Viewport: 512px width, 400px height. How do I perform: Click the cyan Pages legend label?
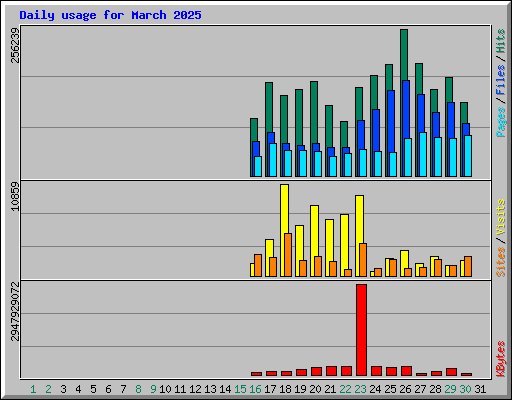click(500, 122)
